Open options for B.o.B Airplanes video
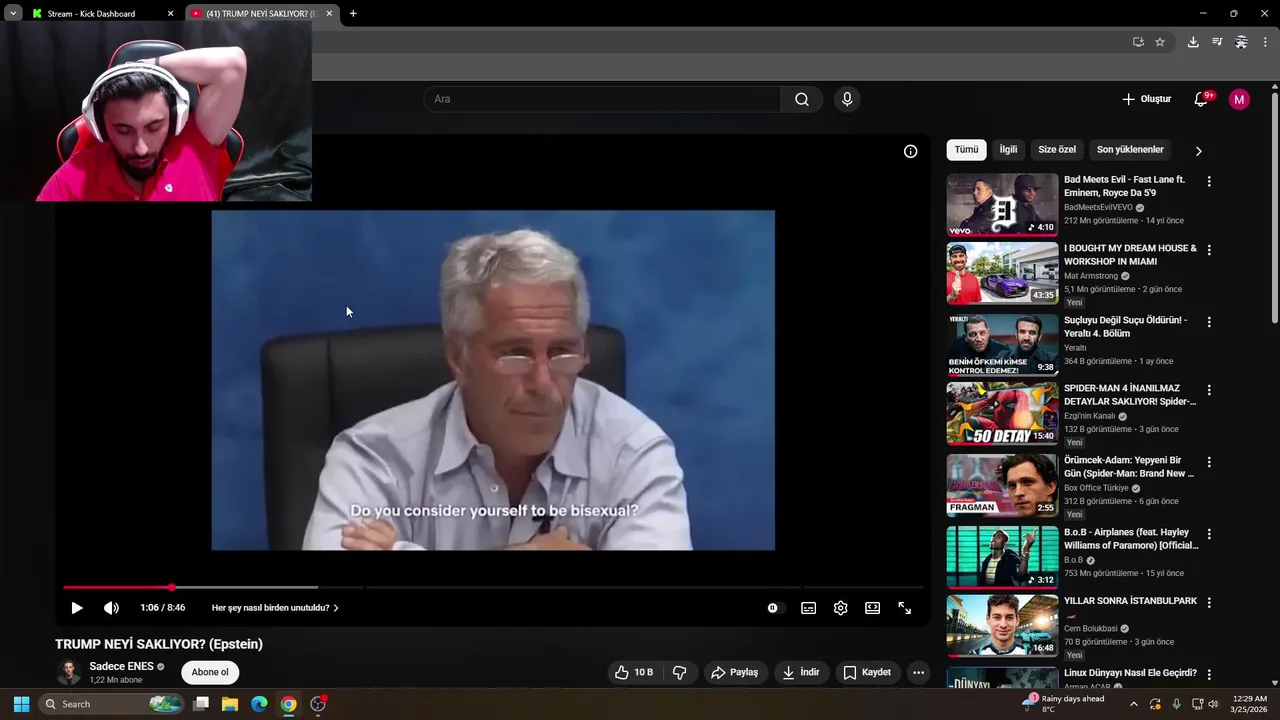Image resolution: width=1280 pixels, height=720 pixels. click(x=1209, y=534)
